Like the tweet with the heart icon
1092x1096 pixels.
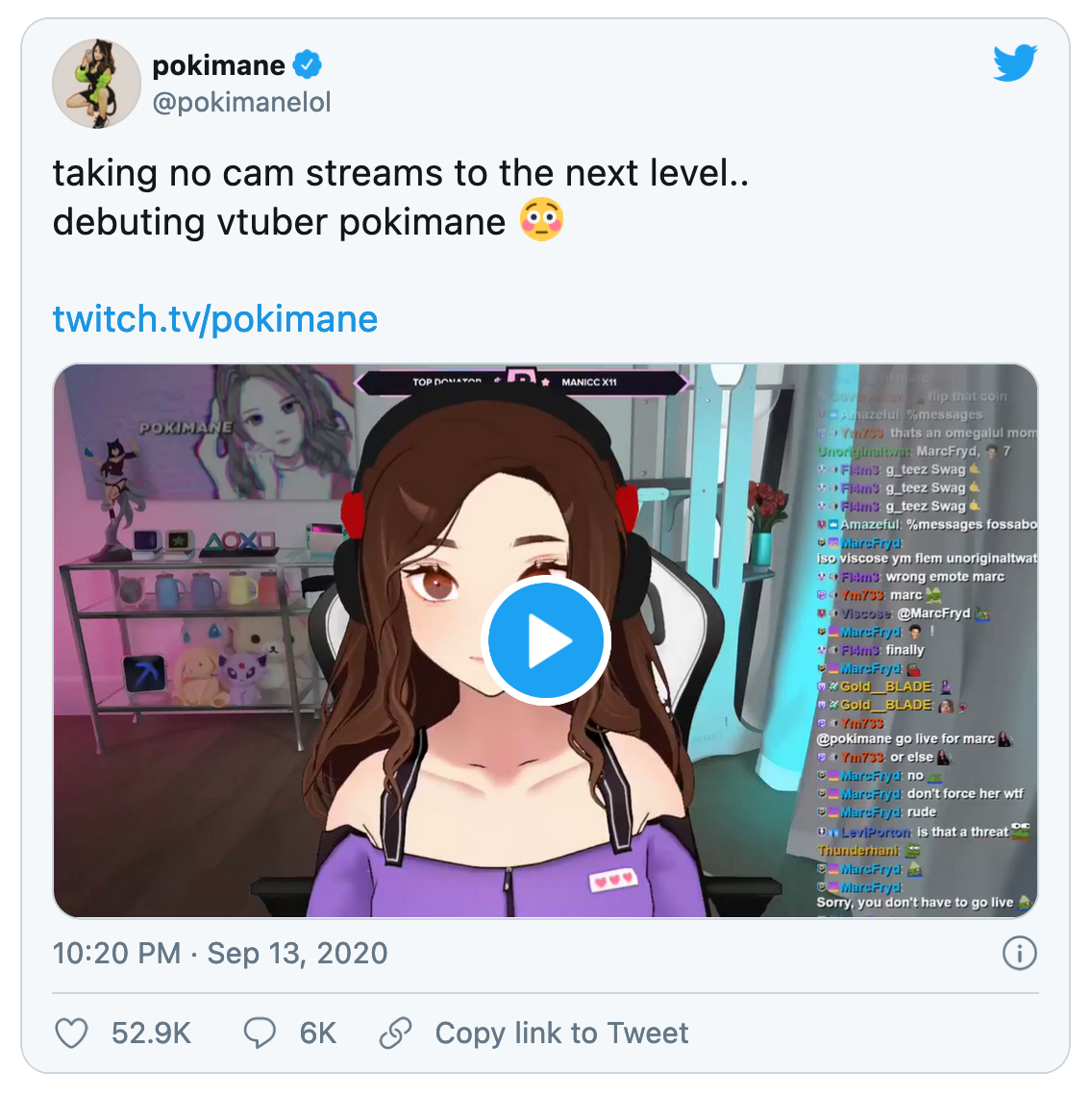coord(71,1034)
